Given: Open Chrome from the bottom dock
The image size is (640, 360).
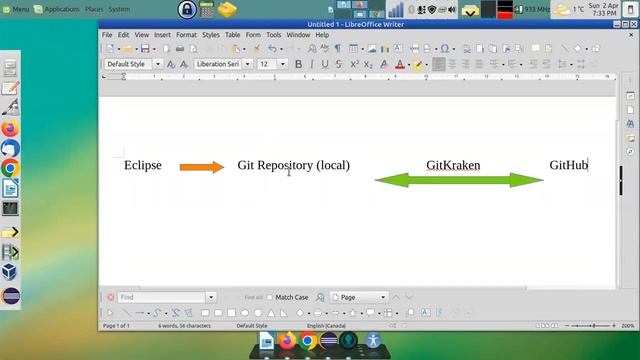Looking at the screenshot, I should [x=308, y=340].
